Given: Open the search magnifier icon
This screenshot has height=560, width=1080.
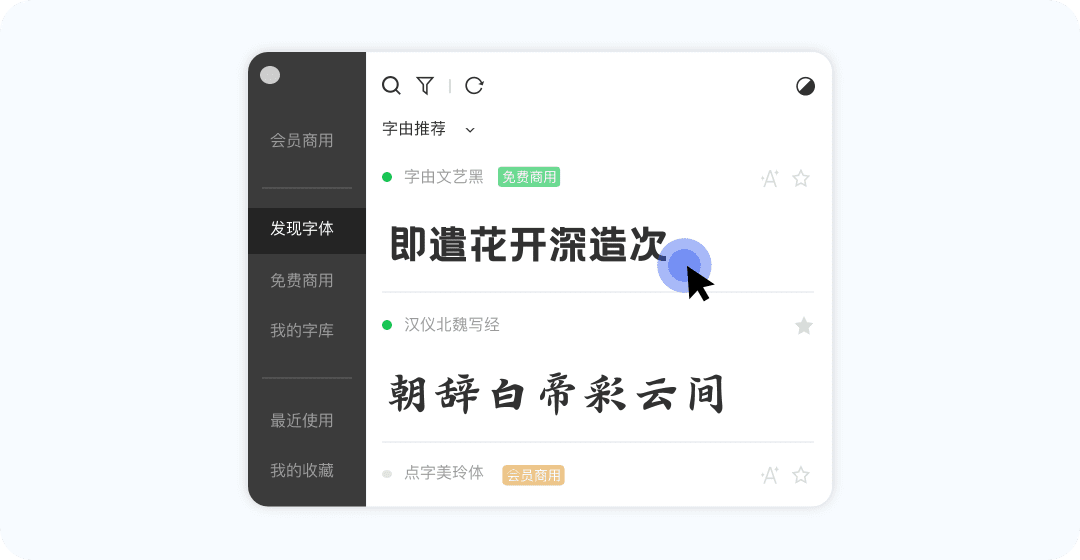Looking at the screenshot, I should click(391, 85).
